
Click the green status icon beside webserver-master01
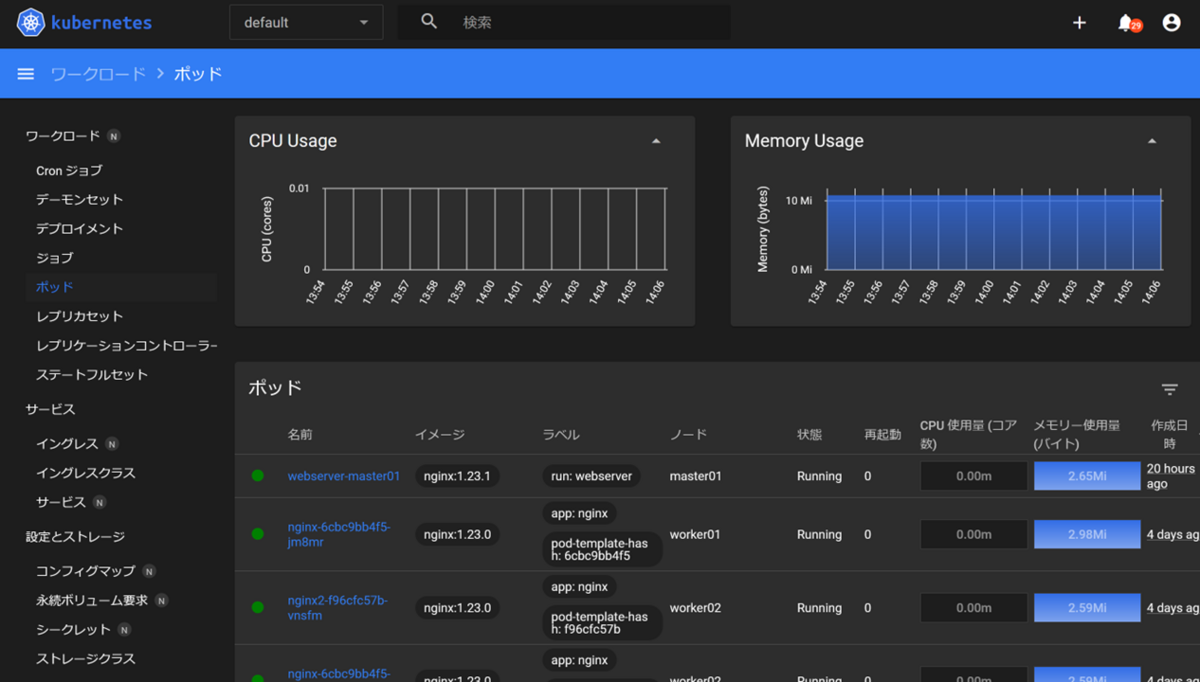coord(258,476)
